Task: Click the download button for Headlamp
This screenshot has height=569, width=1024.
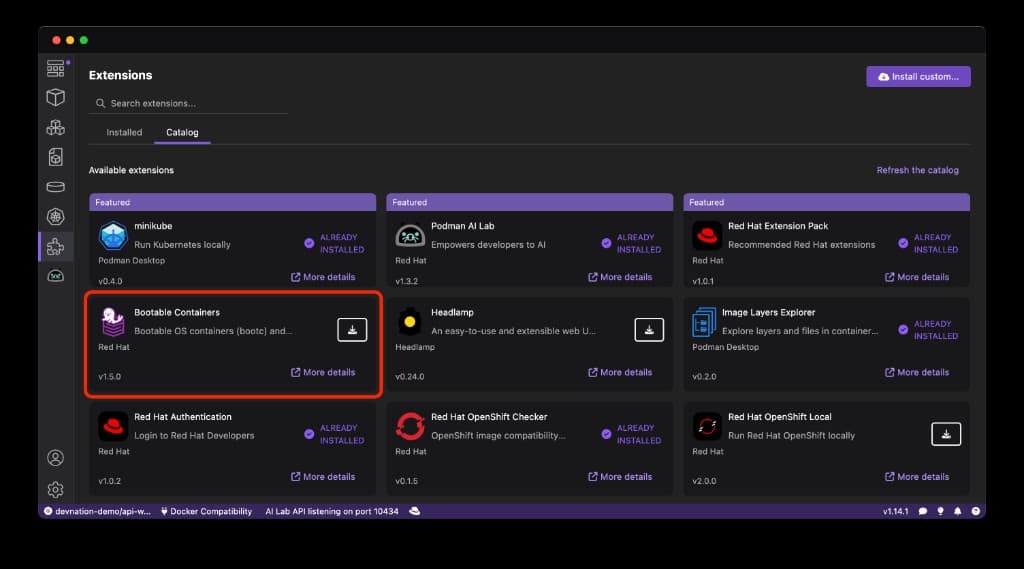Action: 649,329
